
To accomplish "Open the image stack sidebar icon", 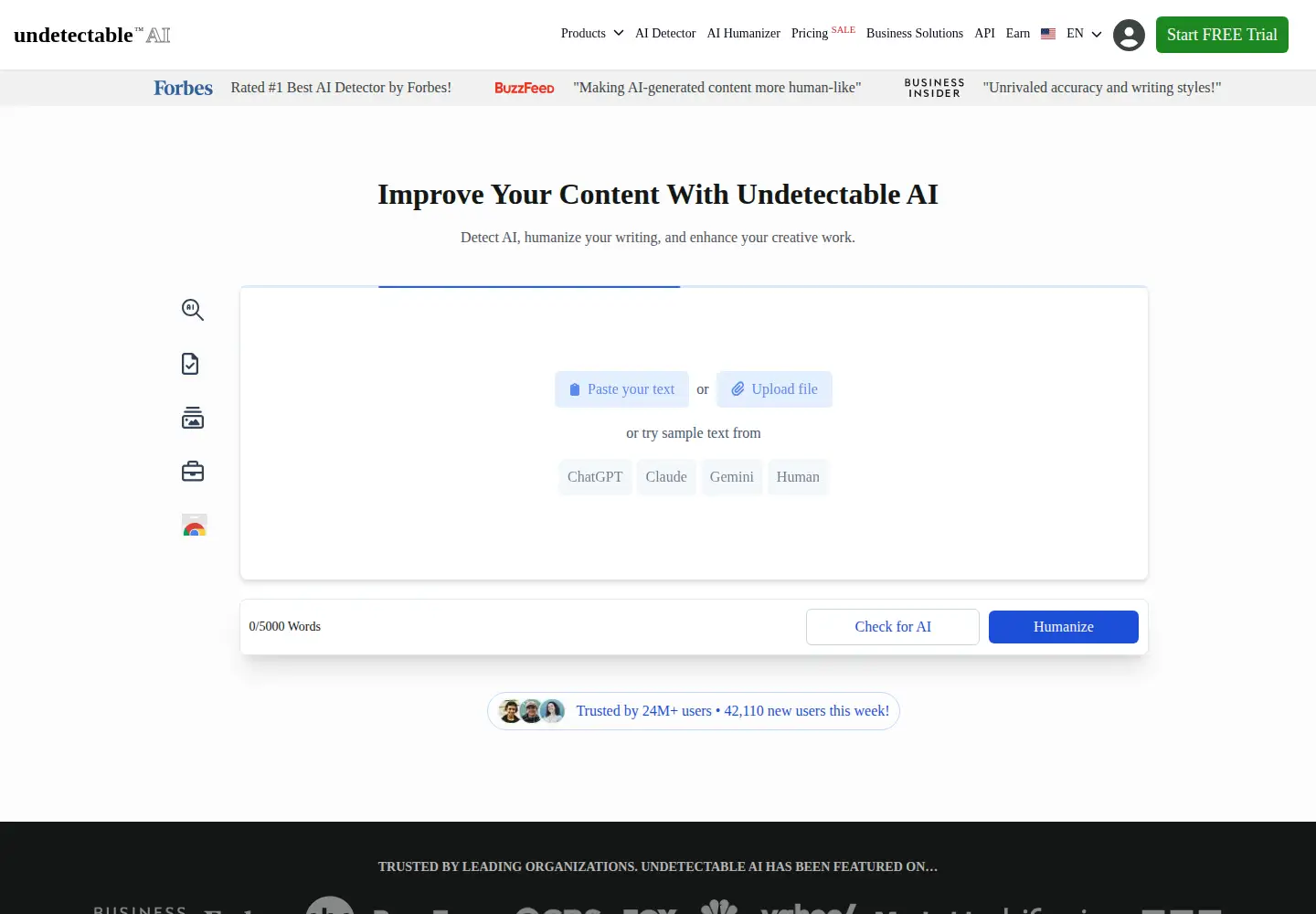I will (x=193, y=418).
